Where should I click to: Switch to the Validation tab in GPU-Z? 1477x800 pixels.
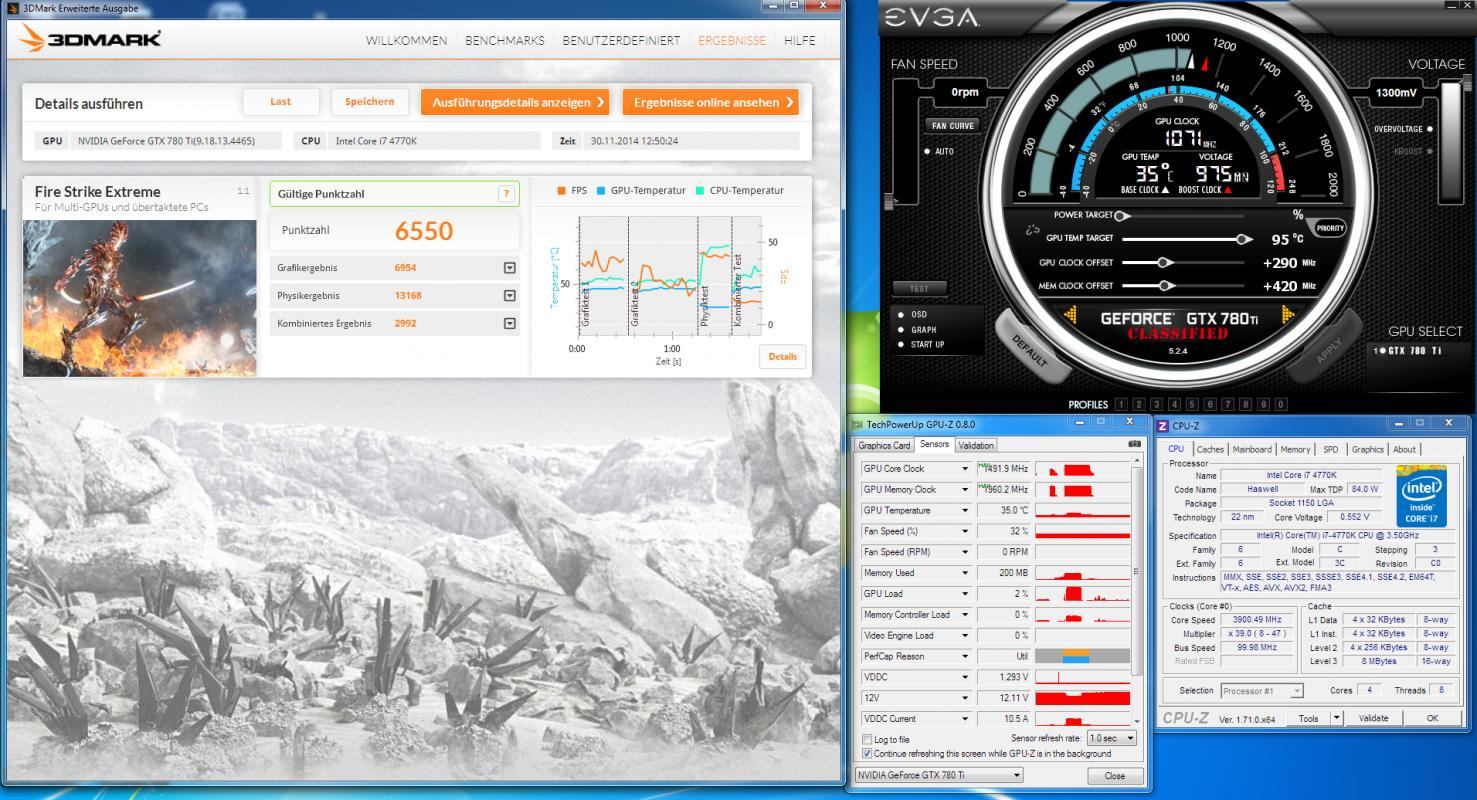[x=976, y=446]
